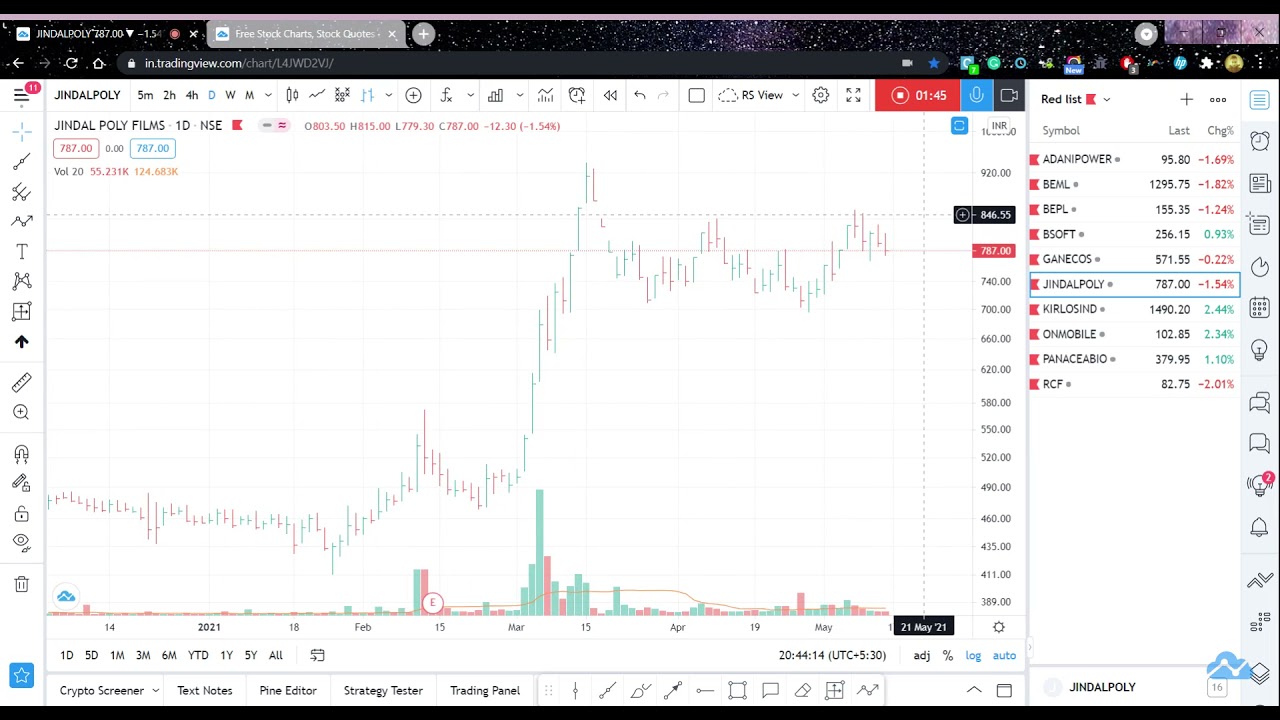Toggle stay in drawing mode

(21, 483)
